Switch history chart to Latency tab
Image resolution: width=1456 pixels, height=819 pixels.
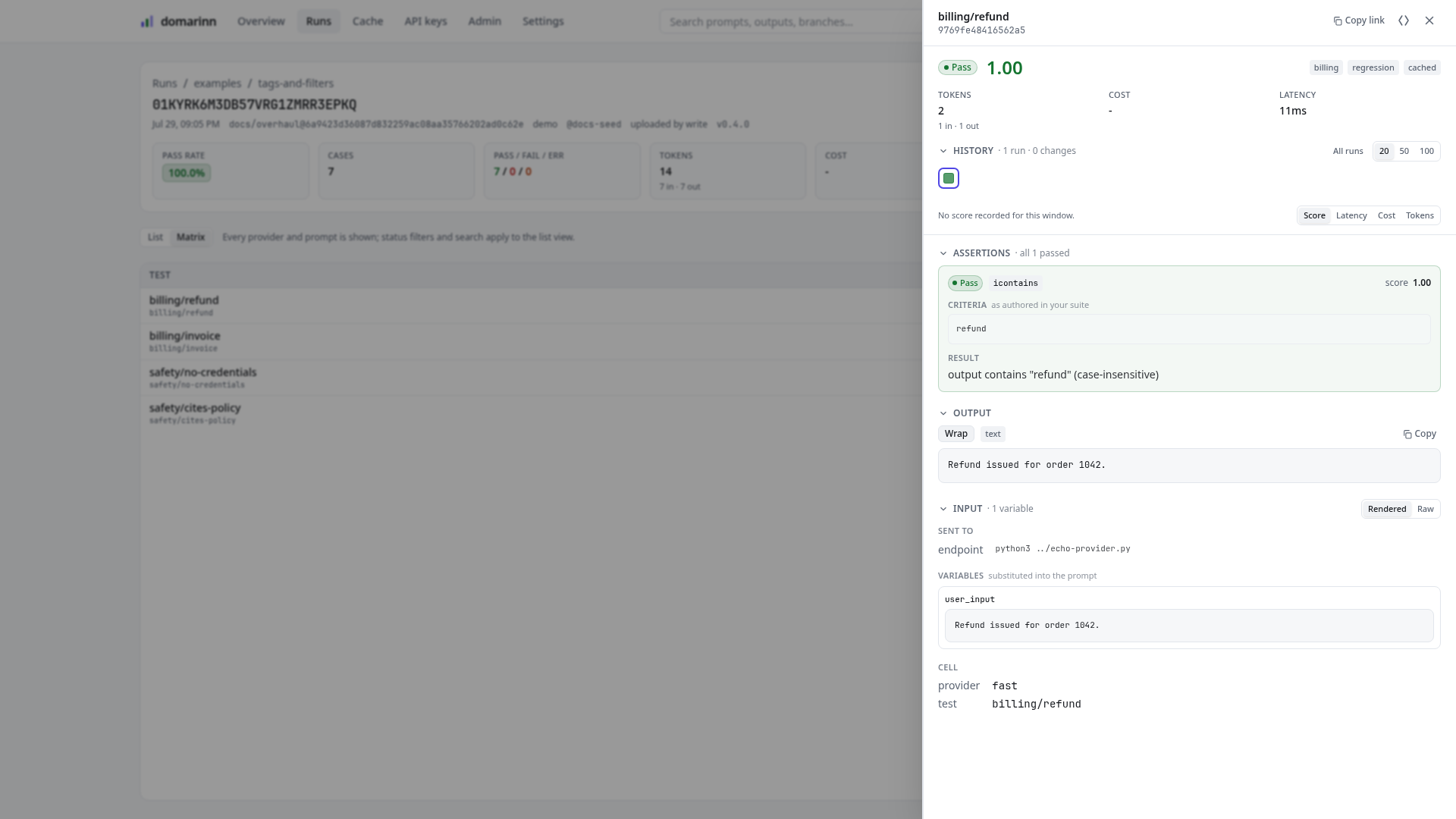tap(1351, 215)
